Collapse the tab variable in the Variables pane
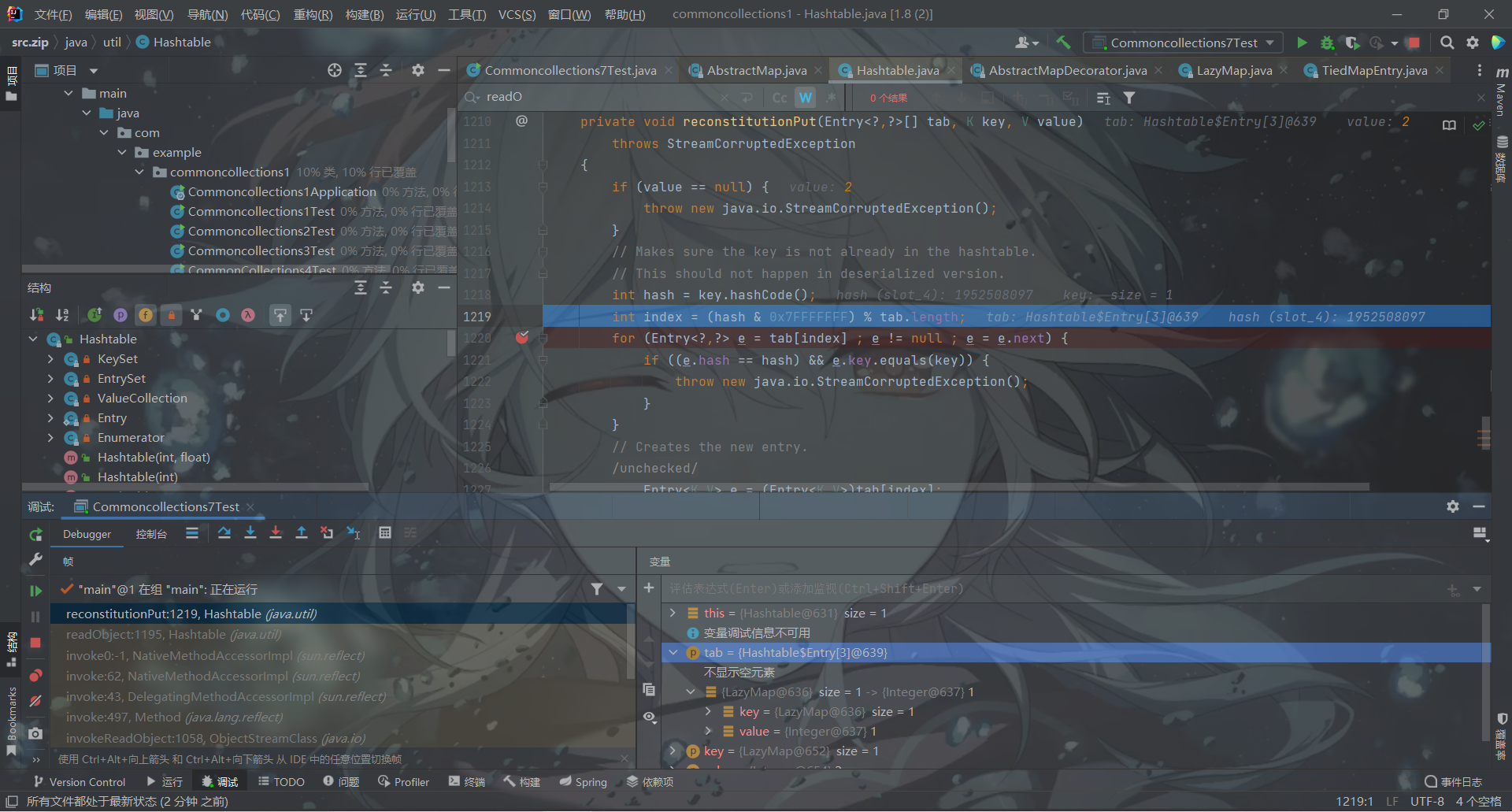The width and height of the screenshot is (1512, 812). pyautogui.click(x=673, y=653)
